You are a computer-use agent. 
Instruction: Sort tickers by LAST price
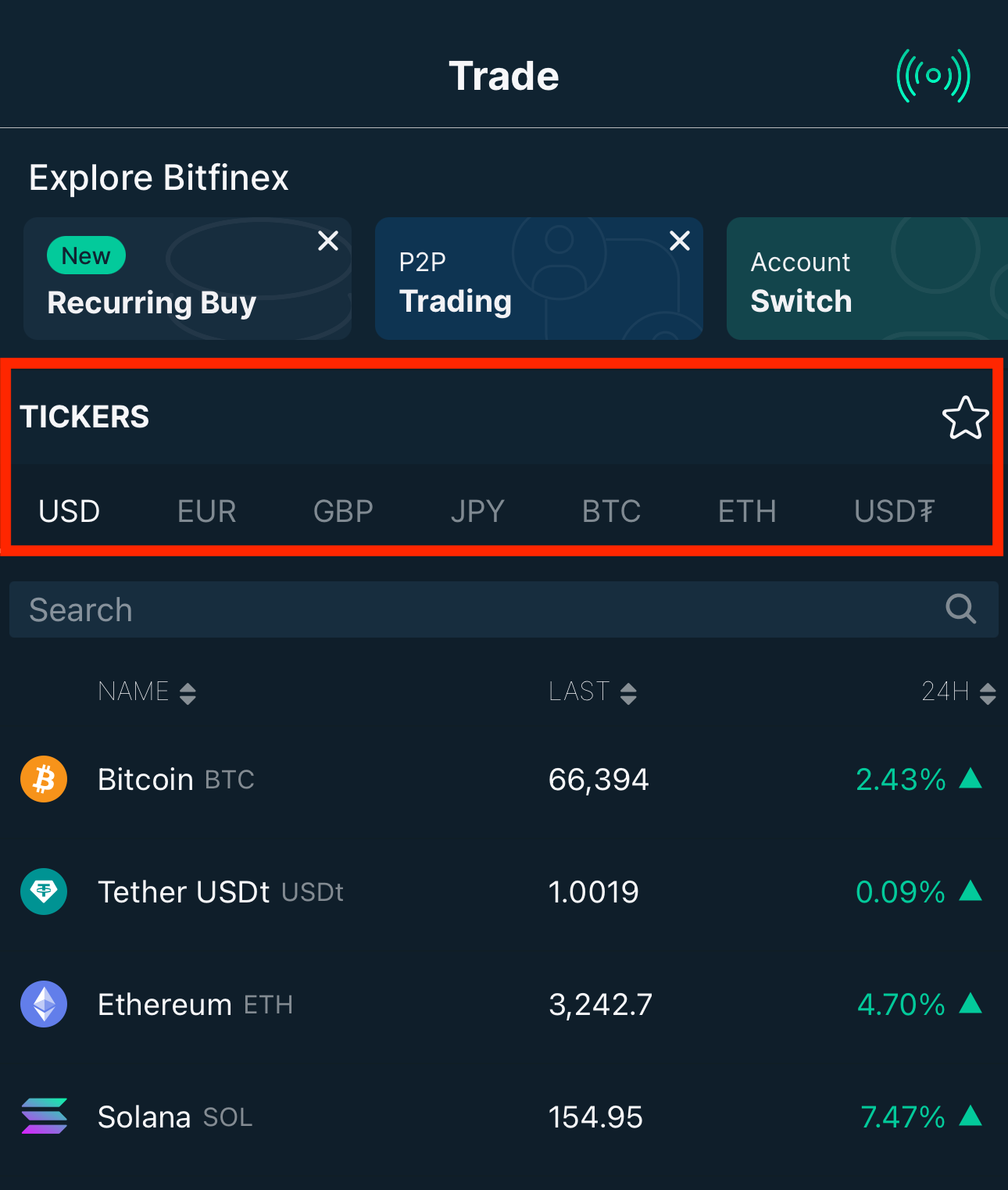pos(593,691)
